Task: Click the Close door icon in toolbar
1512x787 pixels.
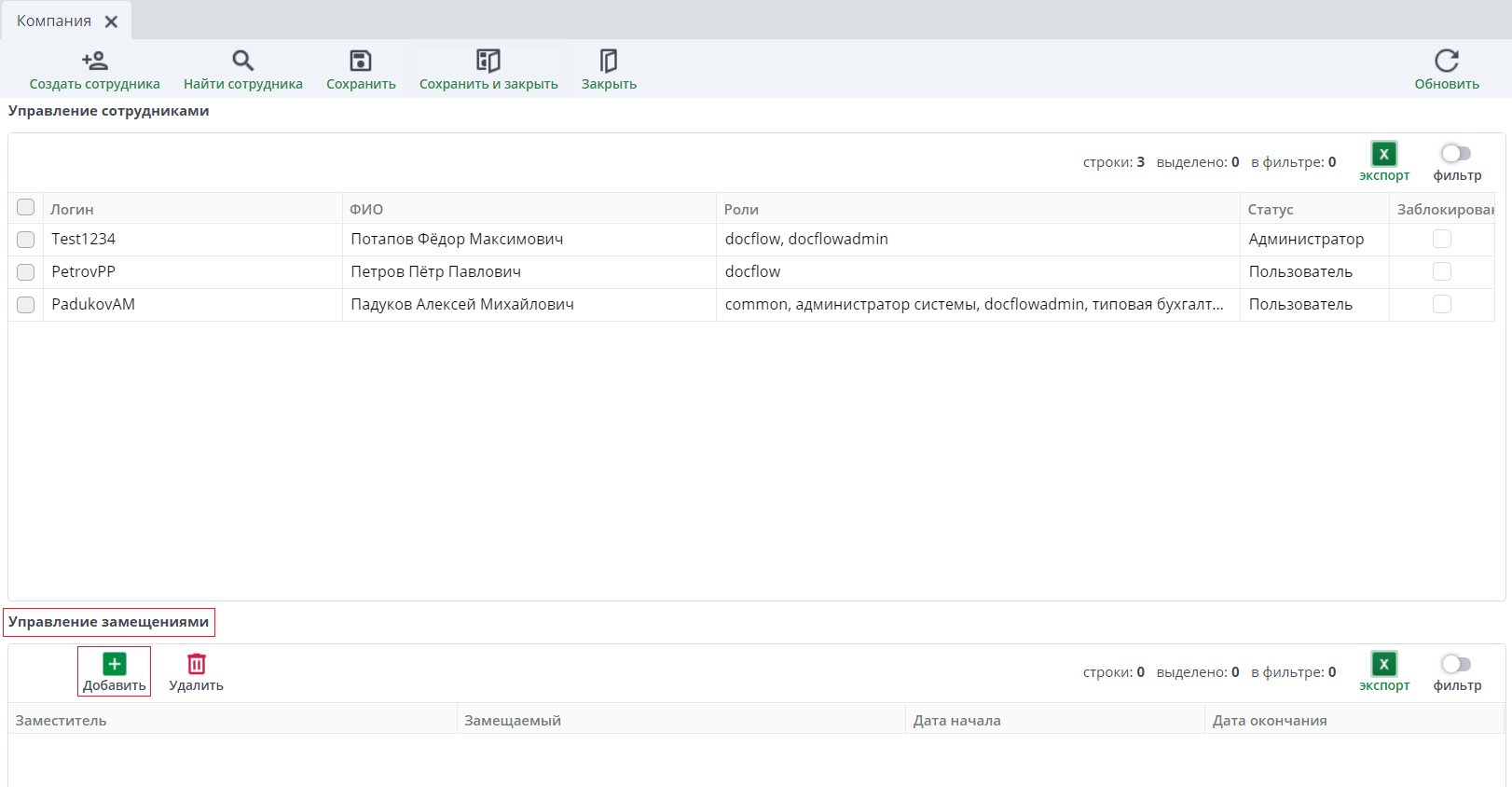Action: pos(609,62)
